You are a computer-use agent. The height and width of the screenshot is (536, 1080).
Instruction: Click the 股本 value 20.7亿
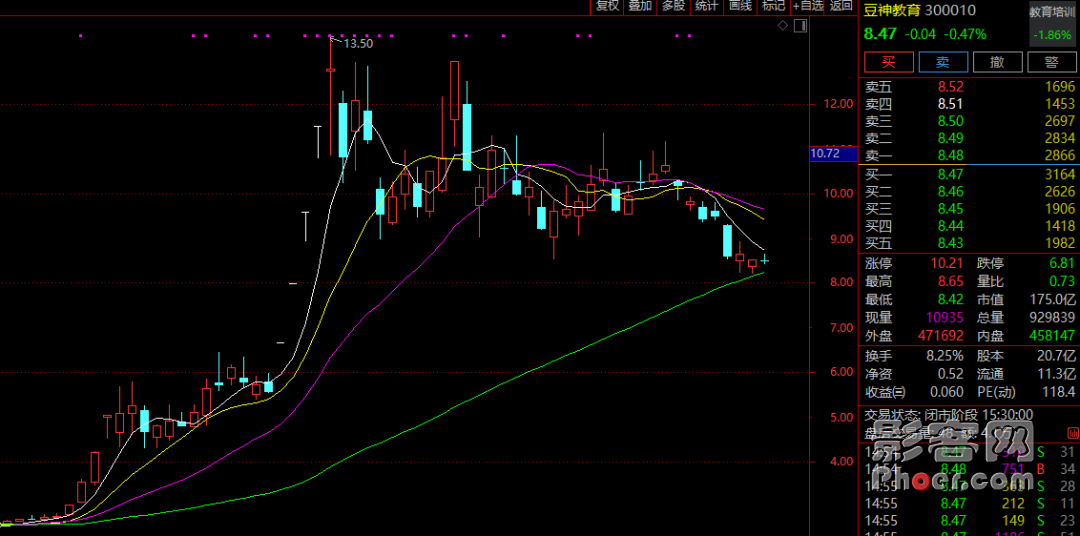click(1057, 356)
